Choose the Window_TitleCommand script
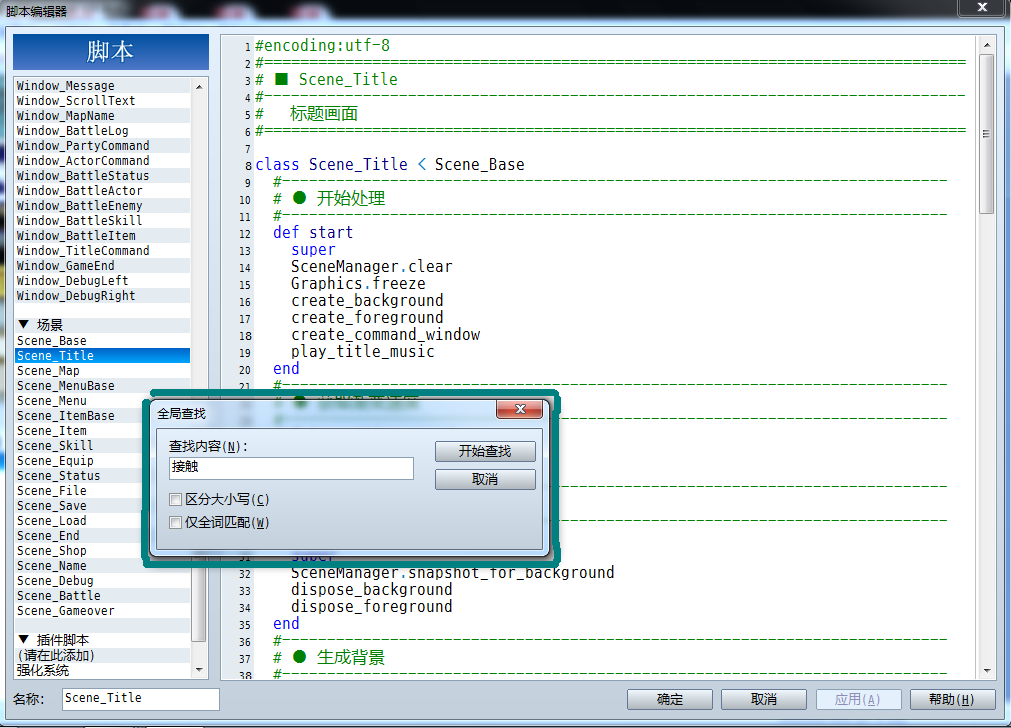Screen dimensions: 1011x728 pos(103,251)
